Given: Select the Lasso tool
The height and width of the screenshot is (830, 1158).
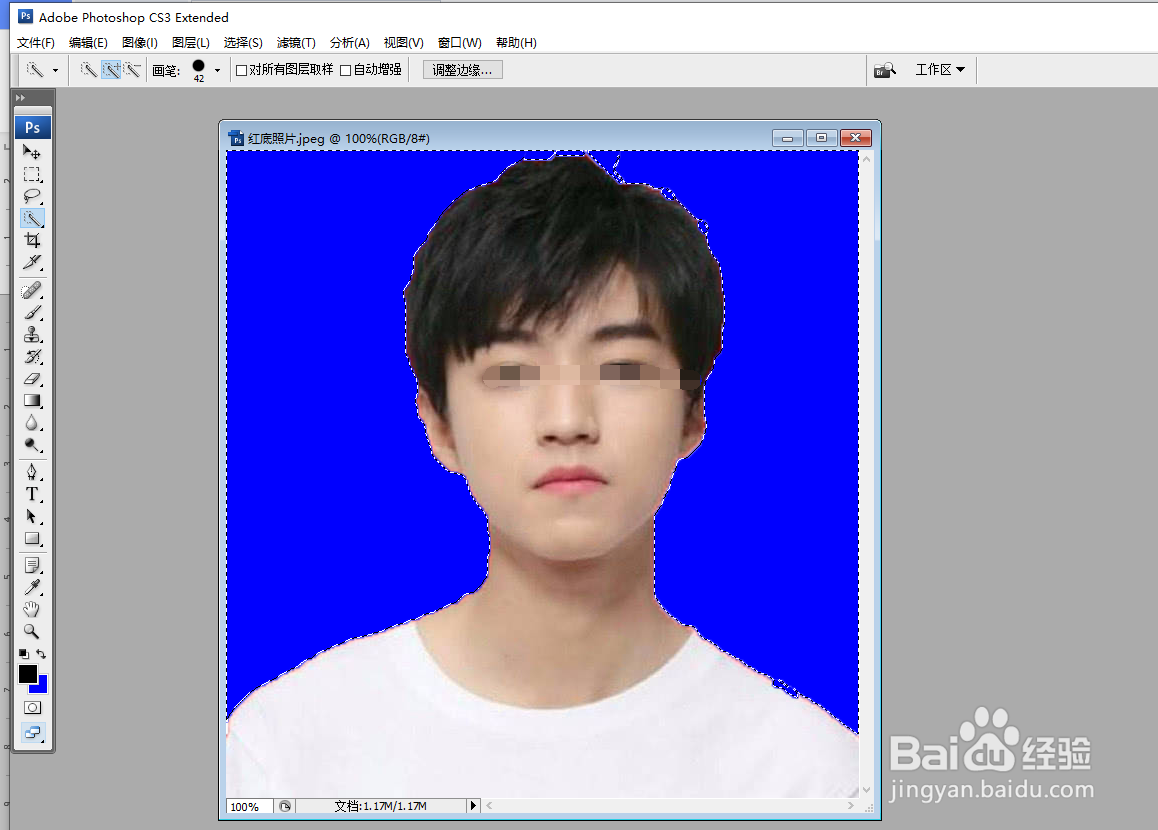Looking at the screenshot, I should [x=33, y=196].
